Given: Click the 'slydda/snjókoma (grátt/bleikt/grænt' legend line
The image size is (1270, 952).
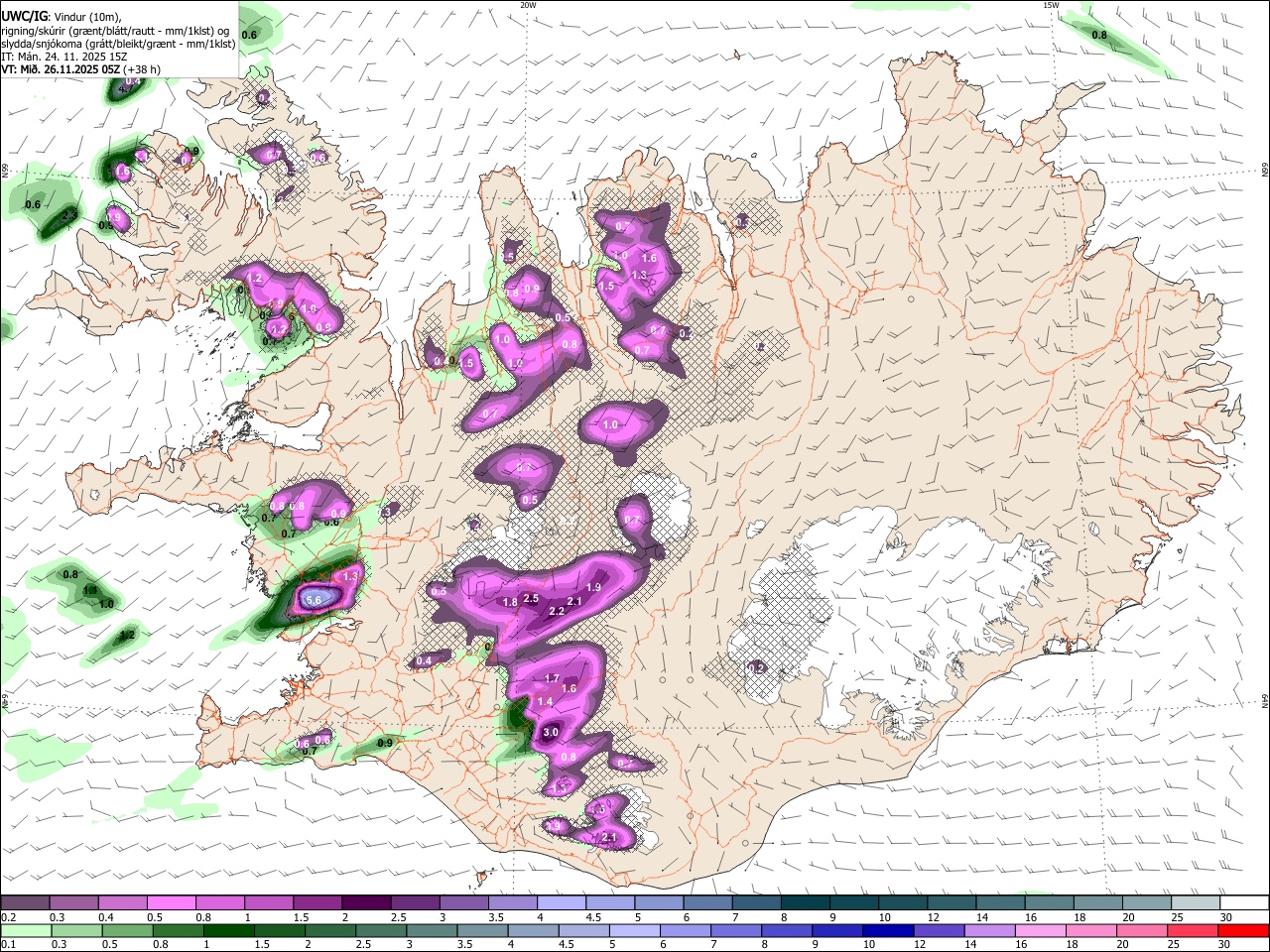Looking at the screenshot, I should pos(118,44).
